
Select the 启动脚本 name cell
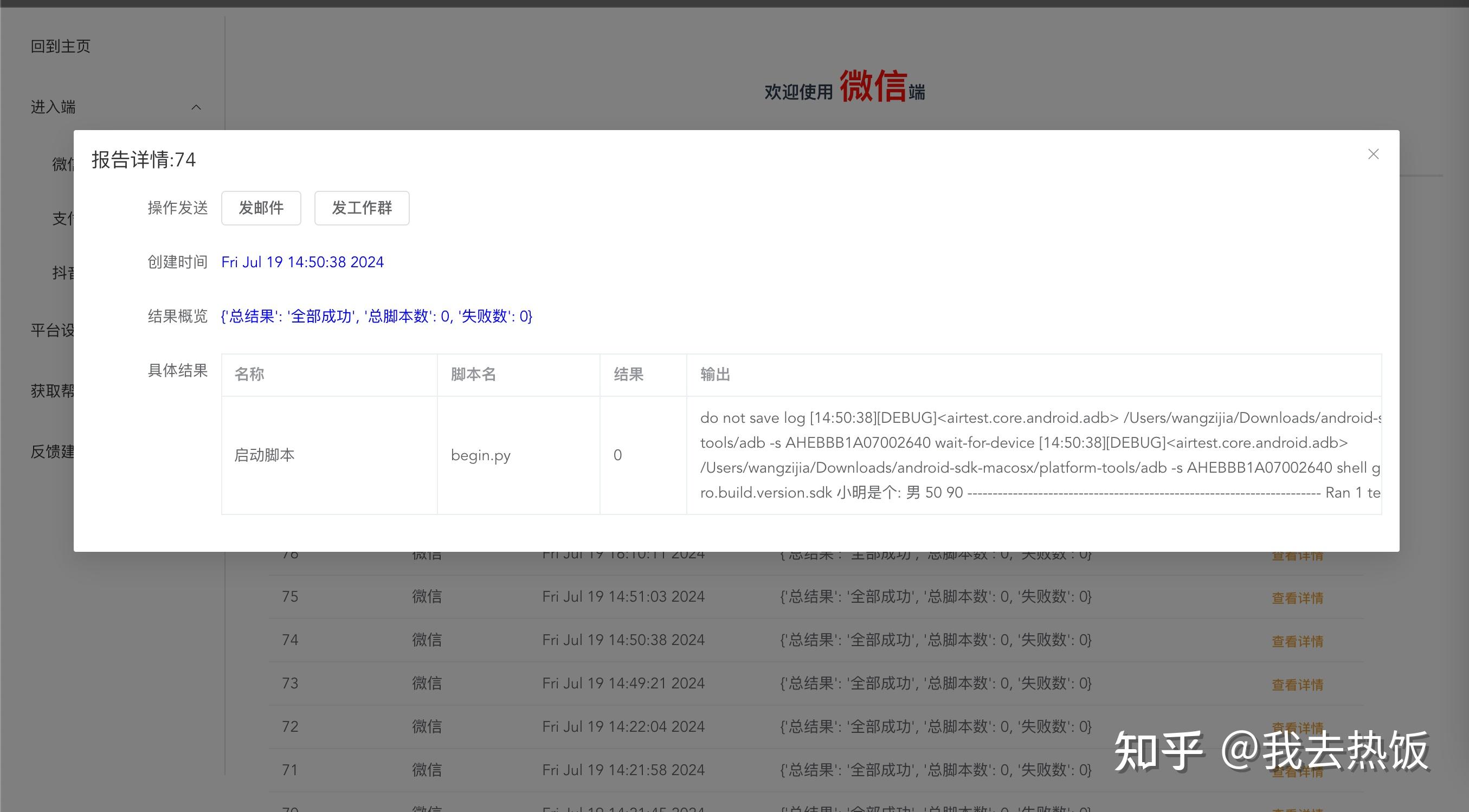tap(264, 456)
